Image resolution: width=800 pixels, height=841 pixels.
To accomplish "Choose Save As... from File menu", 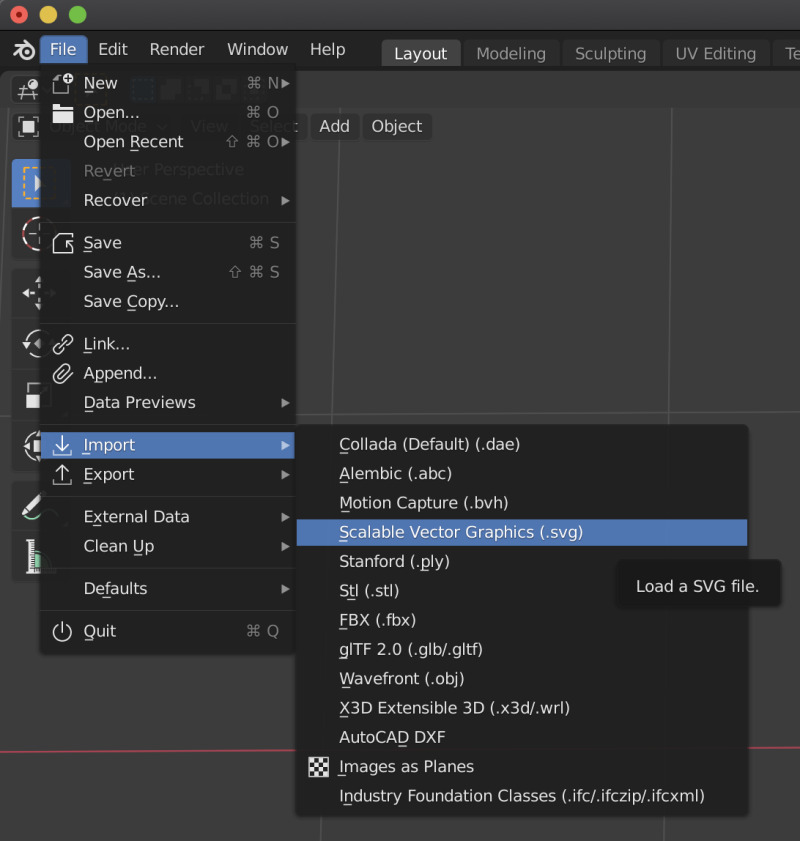I will [x=168, y=272].
